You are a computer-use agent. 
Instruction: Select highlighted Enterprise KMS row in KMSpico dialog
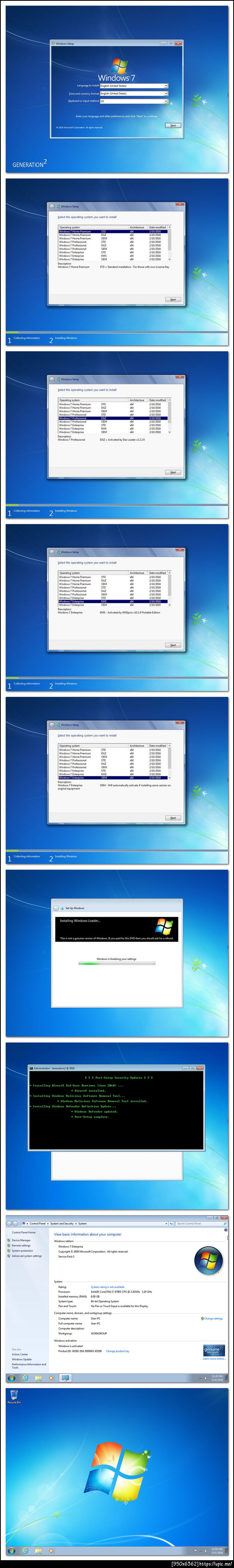112,601
